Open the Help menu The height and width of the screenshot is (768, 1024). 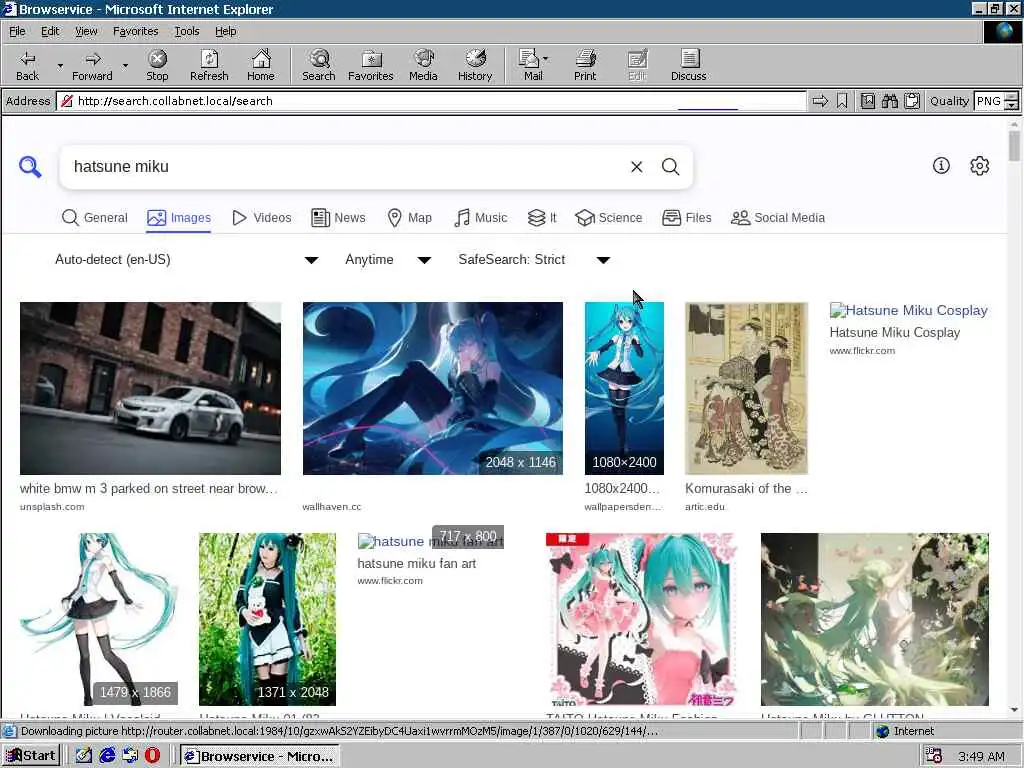point(225,31)
